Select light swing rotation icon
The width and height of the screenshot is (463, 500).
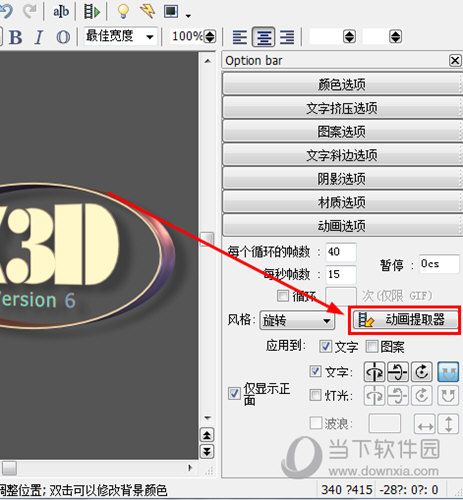point(448,396)
